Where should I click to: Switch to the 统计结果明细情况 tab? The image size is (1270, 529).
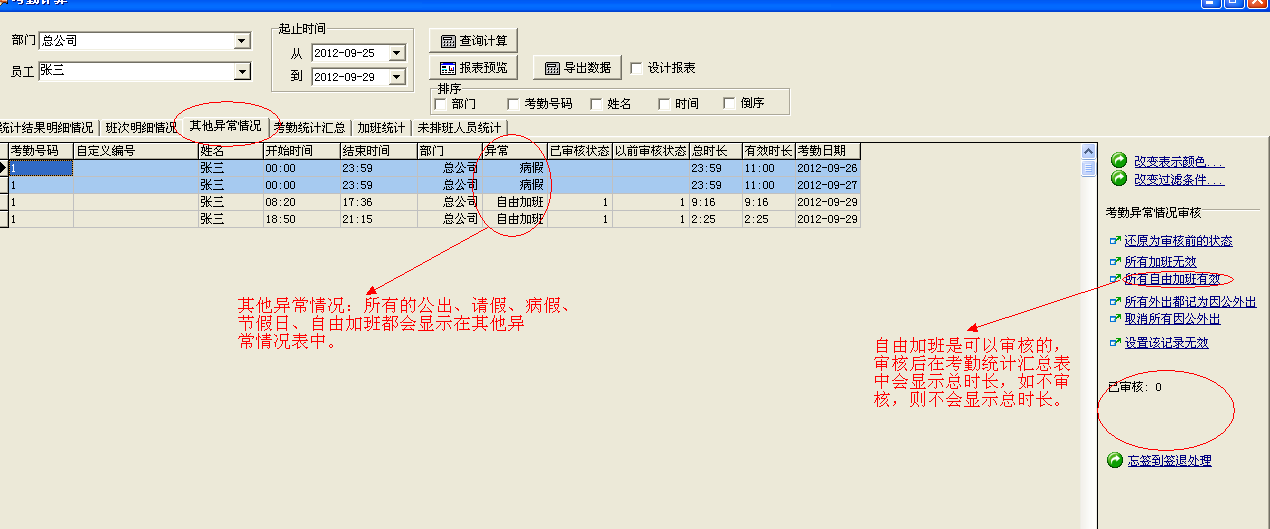46,127
